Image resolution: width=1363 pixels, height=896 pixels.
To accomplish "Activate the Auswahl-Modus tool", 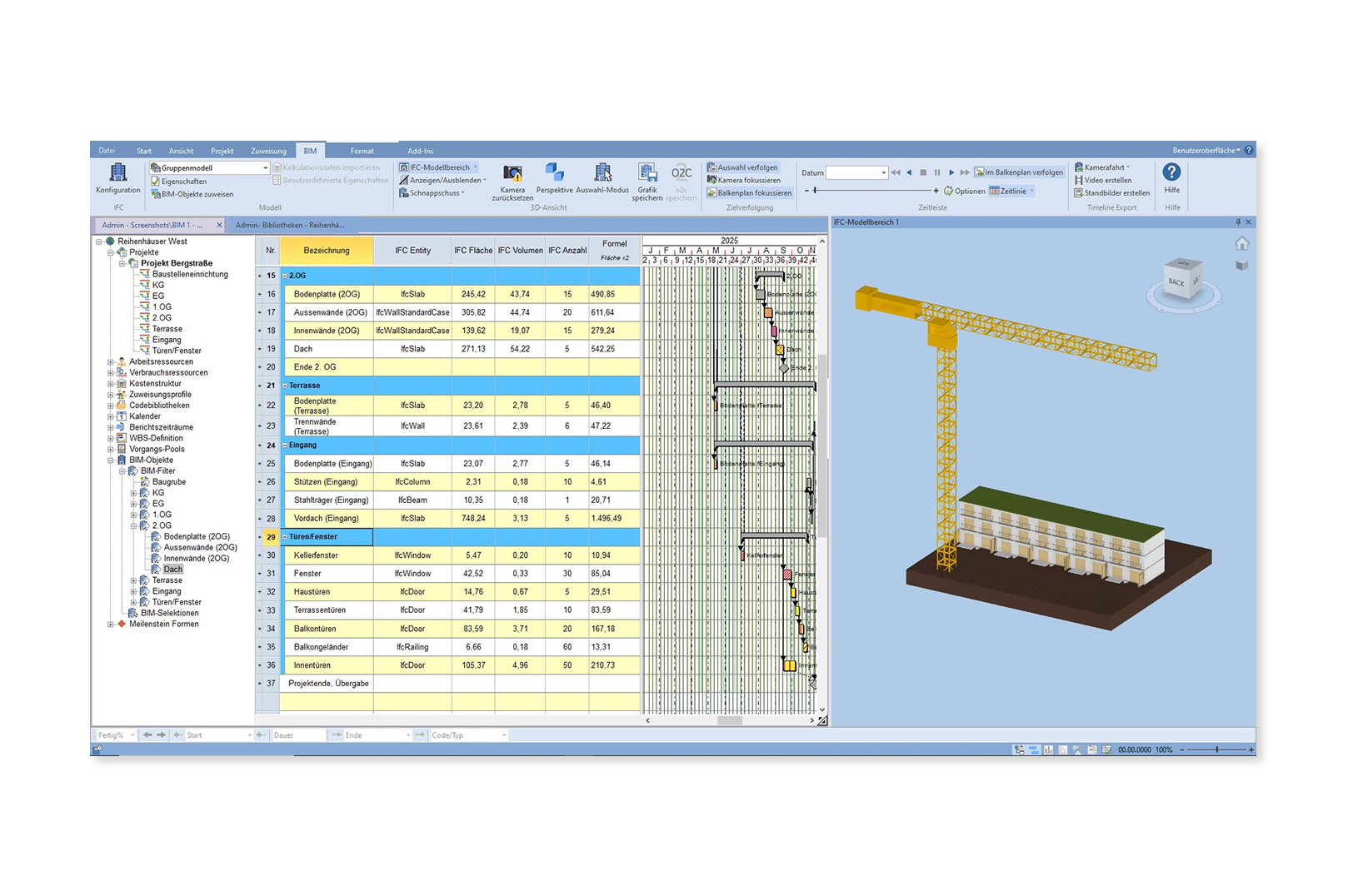I will point(602,178).
